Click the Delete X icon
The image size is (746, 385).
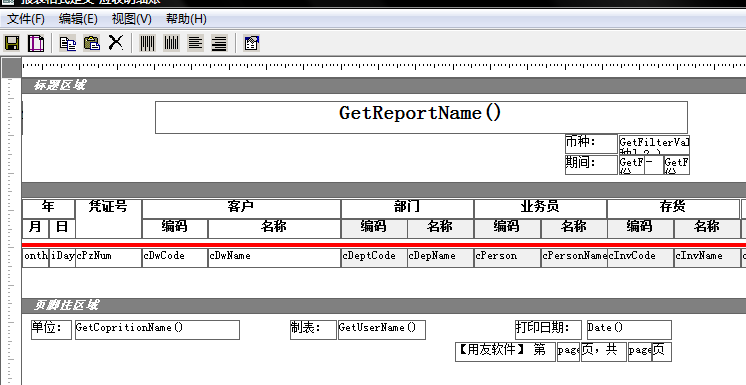116,43
